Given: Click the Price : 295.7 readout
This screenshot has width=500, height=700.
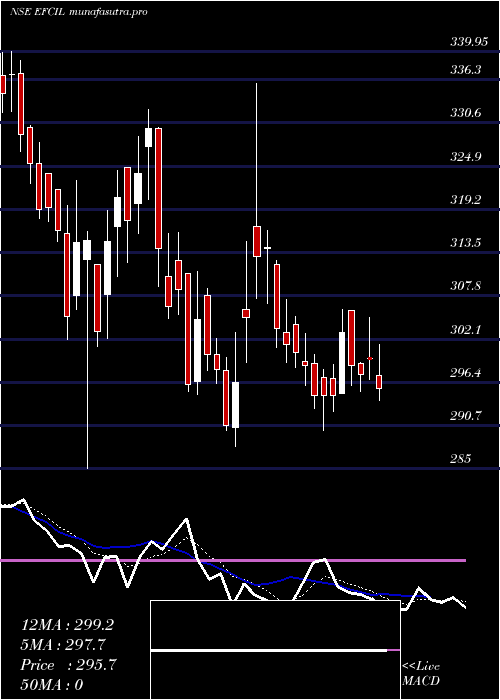Looking at the screenshot, I should [68, 665].
